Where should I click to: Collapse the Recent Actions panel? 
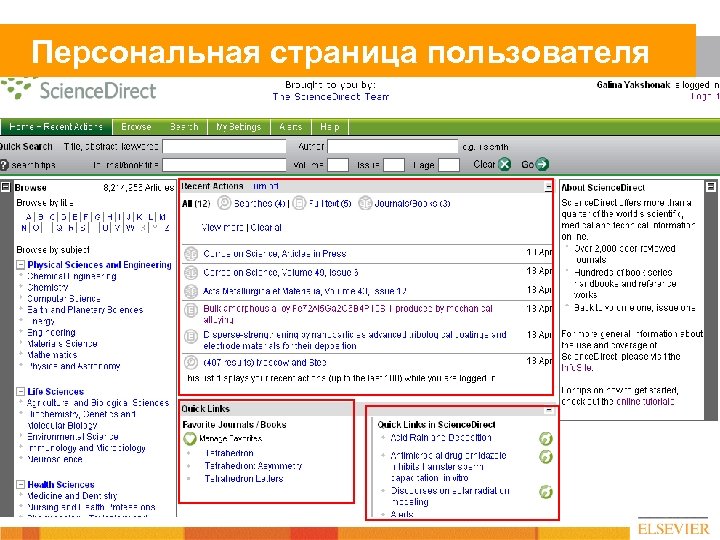548,186
